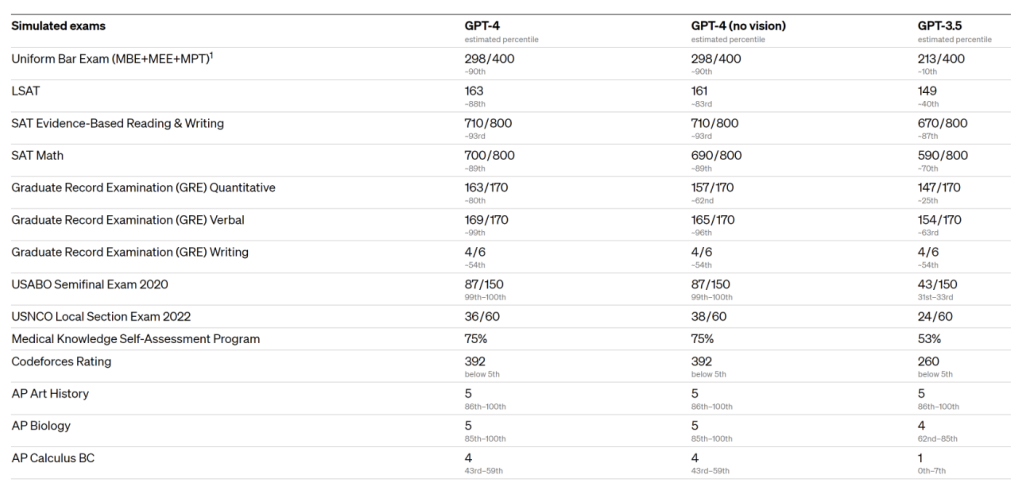Select the LSAT row label
1024x497 pixels.
click(x=25, y=91)
